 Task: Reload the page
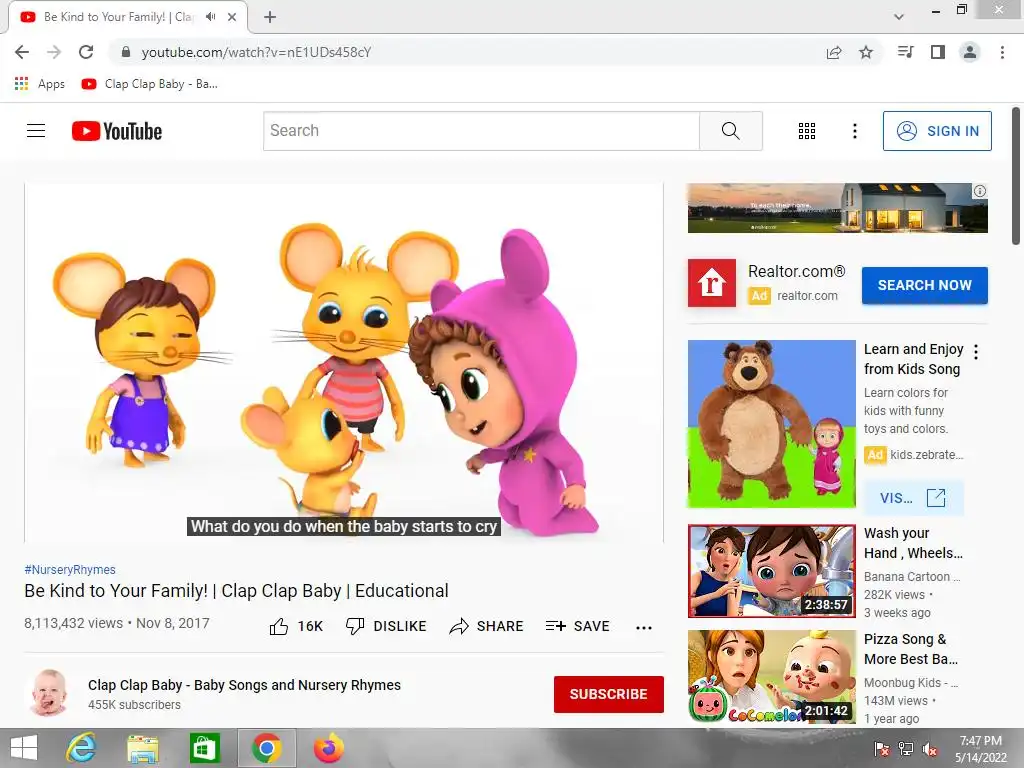[x=86, y=52]
